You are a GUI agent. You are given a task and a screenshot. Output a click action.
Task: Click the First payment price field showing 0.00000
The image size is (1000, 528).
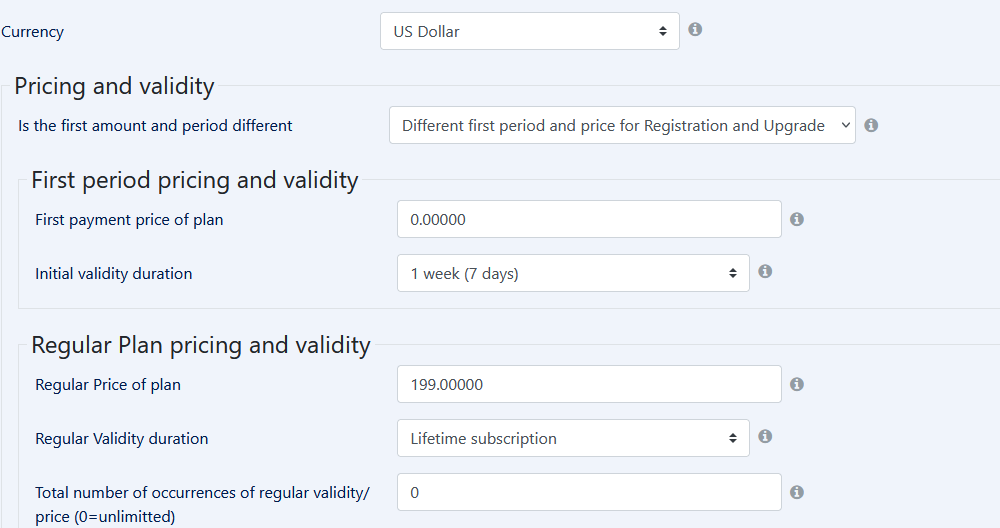pyautogui.click(x=589, y=219)
